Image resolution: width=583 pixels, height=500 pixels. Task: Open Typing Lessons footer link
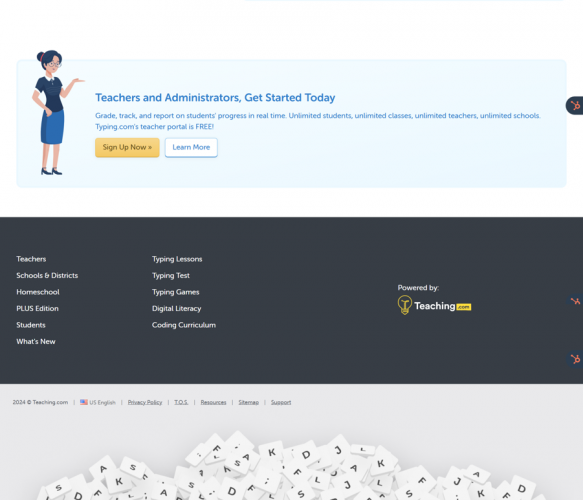click(x=177, y=259)
